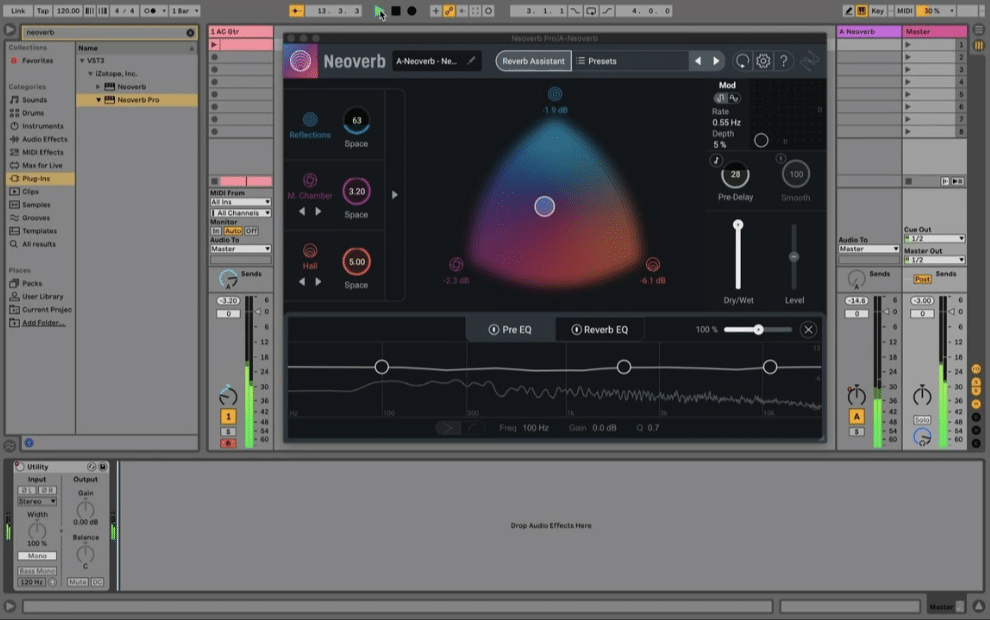The width and height of the screenshot is (990, 620).
Task: Open the Packs place
Action: coord(32,283)
